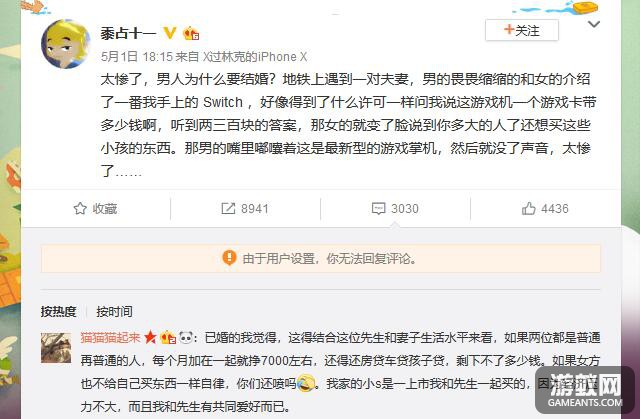Click the red star badge beside 猫猫猫起来

[x=150, y=337]
